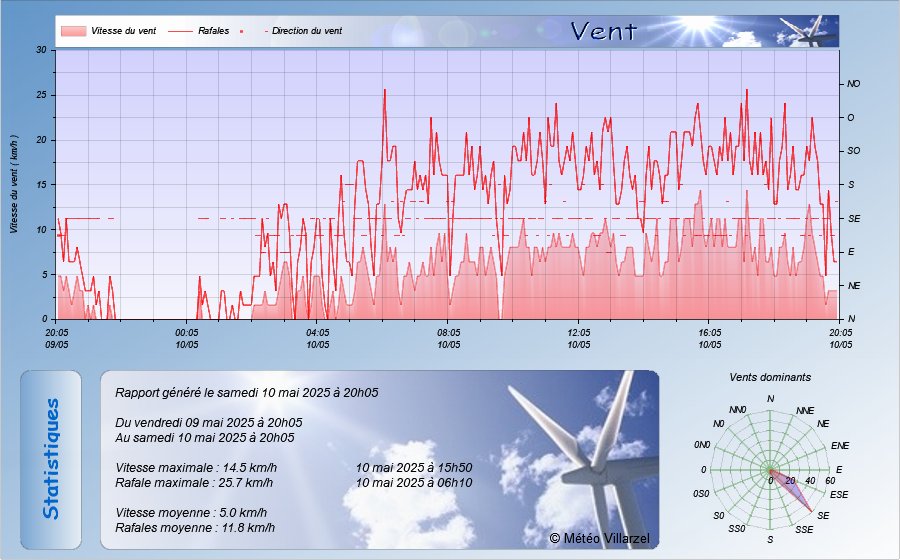Click the 00:05 10/05 time axis label

[187, 339]
